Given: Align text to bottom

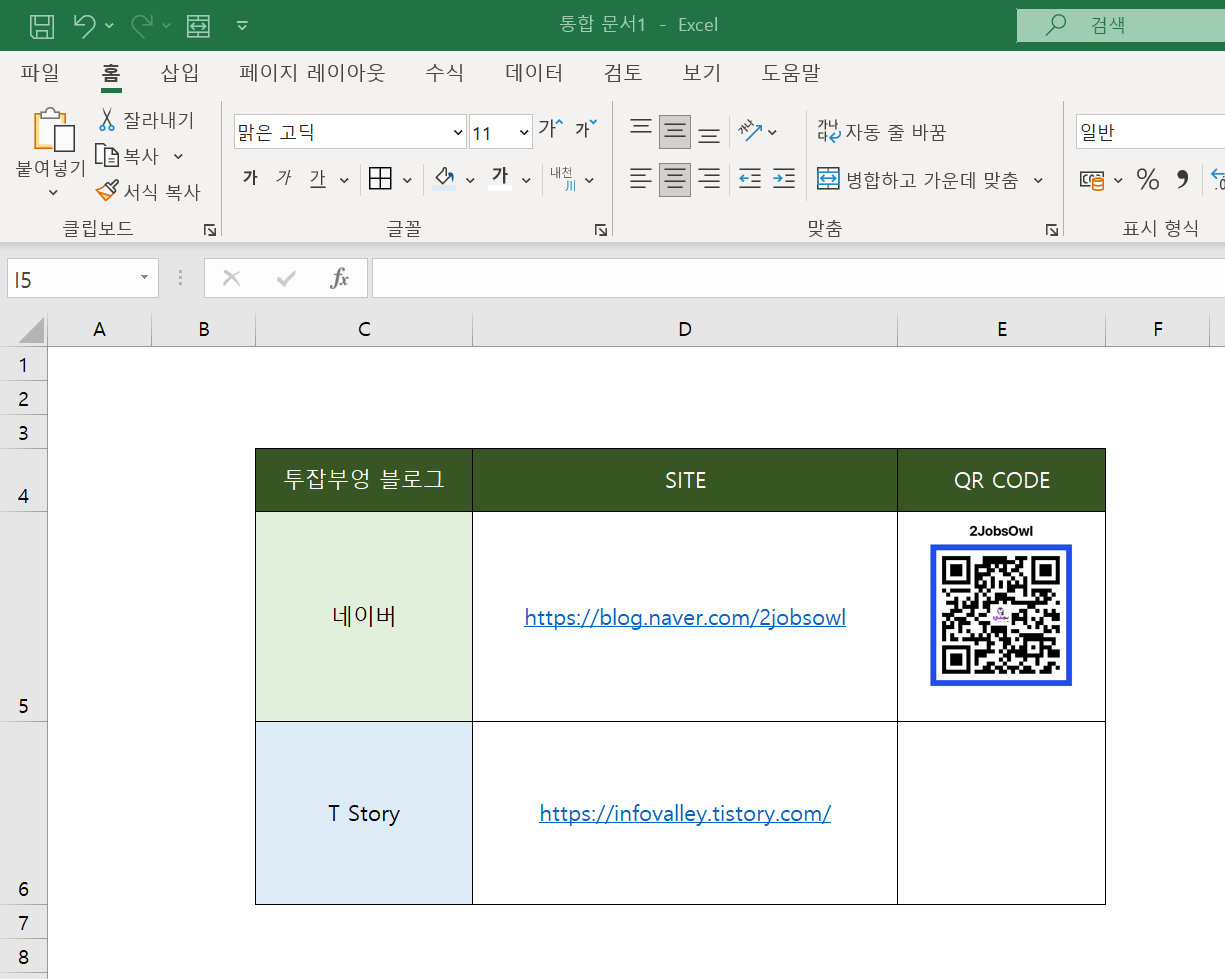Looking at the screenshot, I should click(709, 134).
